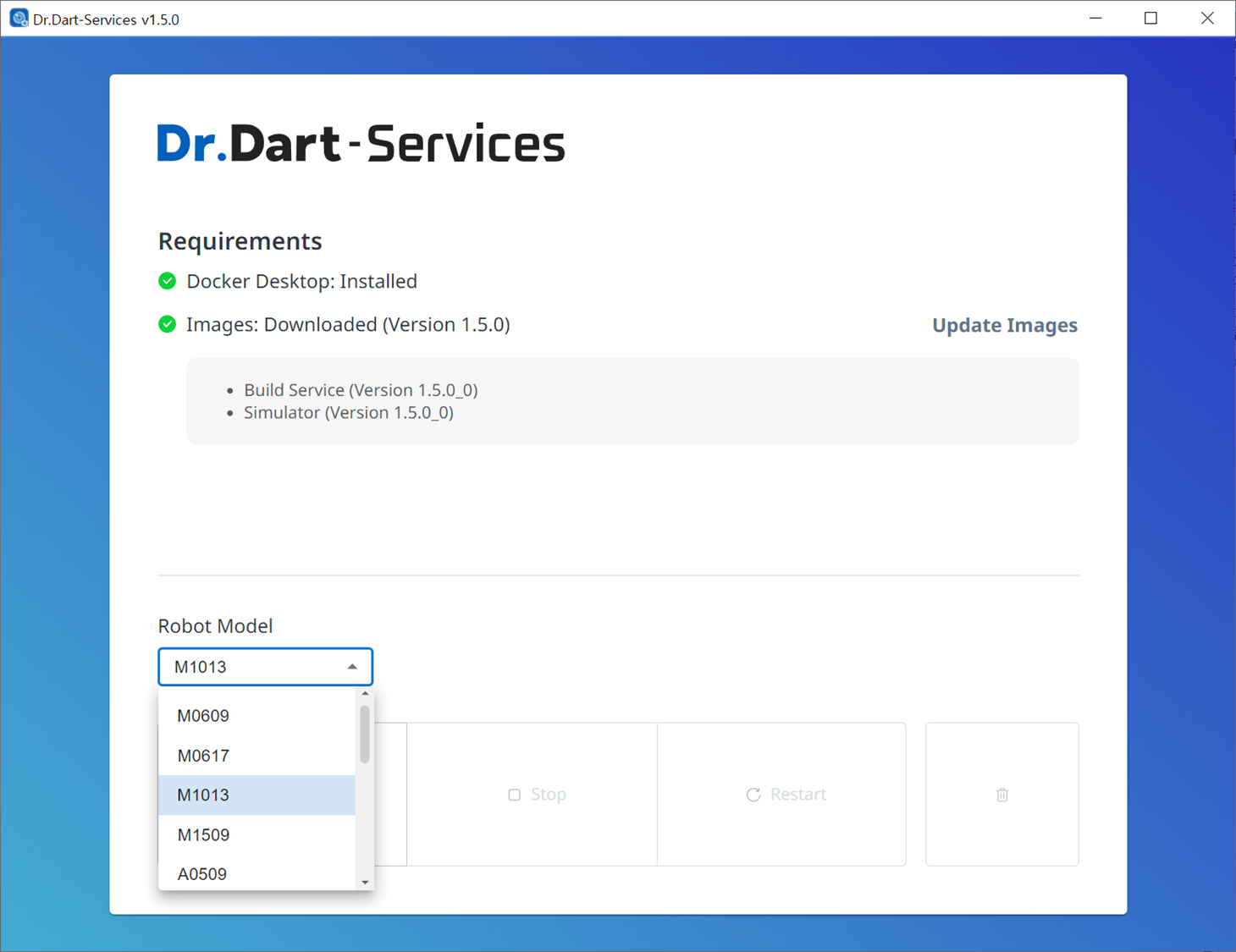1236x952 pixels.
Task: Click the Dr.Dart-Services app icon in title bar
Action: tap(19, 18)
